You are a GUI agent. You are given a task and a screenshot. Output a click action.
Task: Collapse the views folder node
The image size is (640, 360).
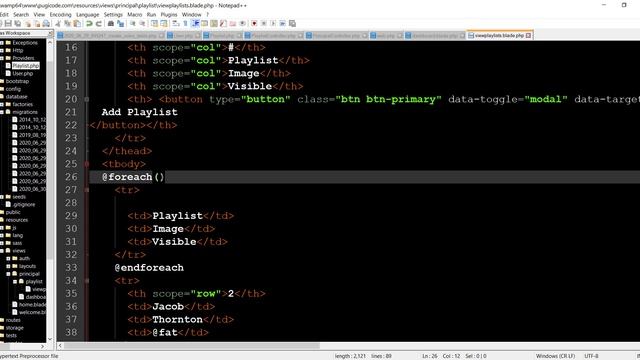click(x=2, y=251)
